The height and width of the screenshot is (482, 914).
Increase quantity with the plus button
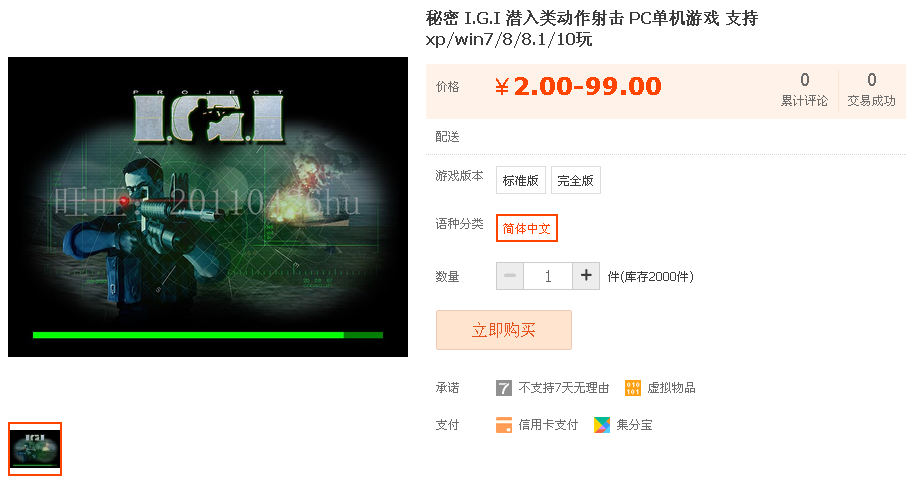[586, 276]
